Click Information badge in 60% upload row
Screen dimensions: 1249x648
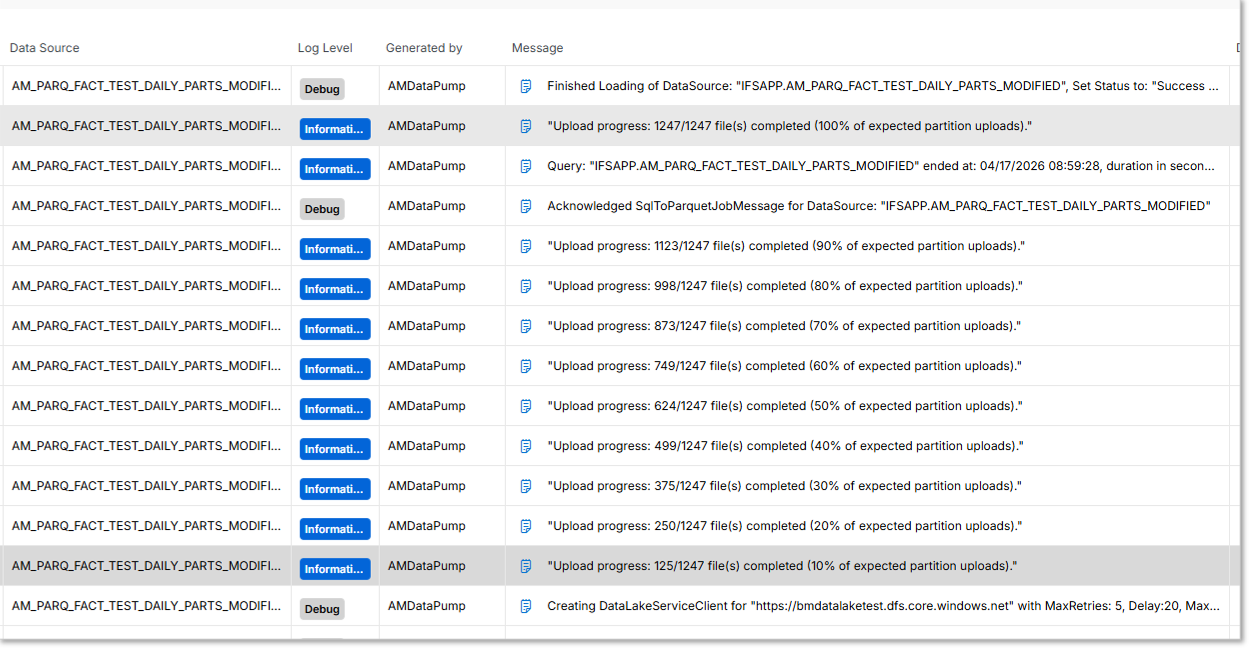[x=335, y=369]
